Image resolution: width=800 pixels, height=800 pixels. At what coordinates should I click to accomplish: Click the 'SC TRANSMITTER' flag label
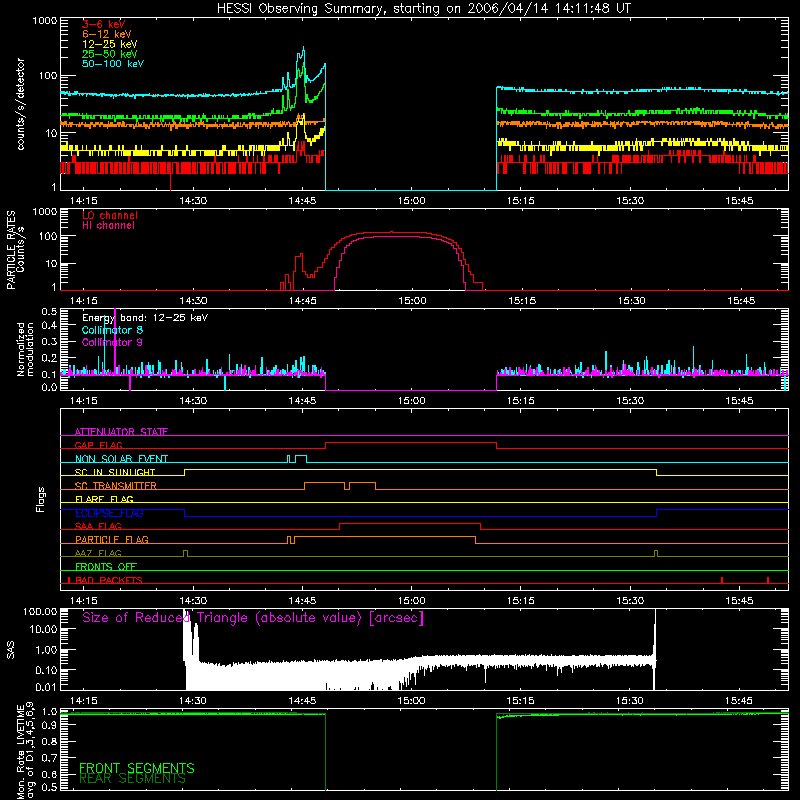tap(115, 486)
